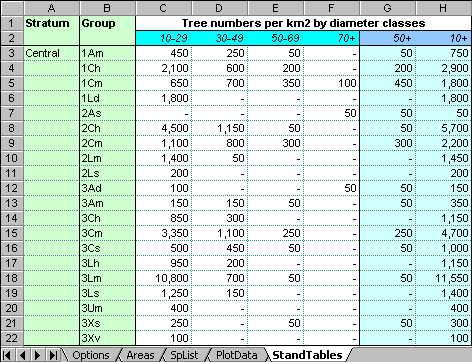Image resolution: width=472 pixels, height=362 pixels.
Task: Click the select-all corner box
Action: click(12, 8)
